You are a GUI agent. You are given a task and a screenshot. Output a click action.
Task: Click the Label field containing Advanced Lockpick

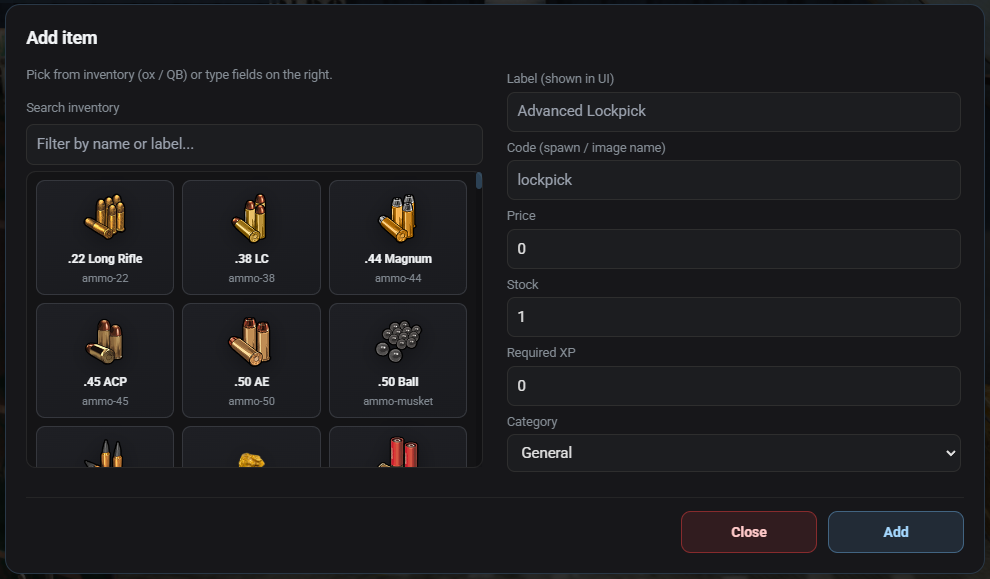pyautogui.click(x=734, y=112)
